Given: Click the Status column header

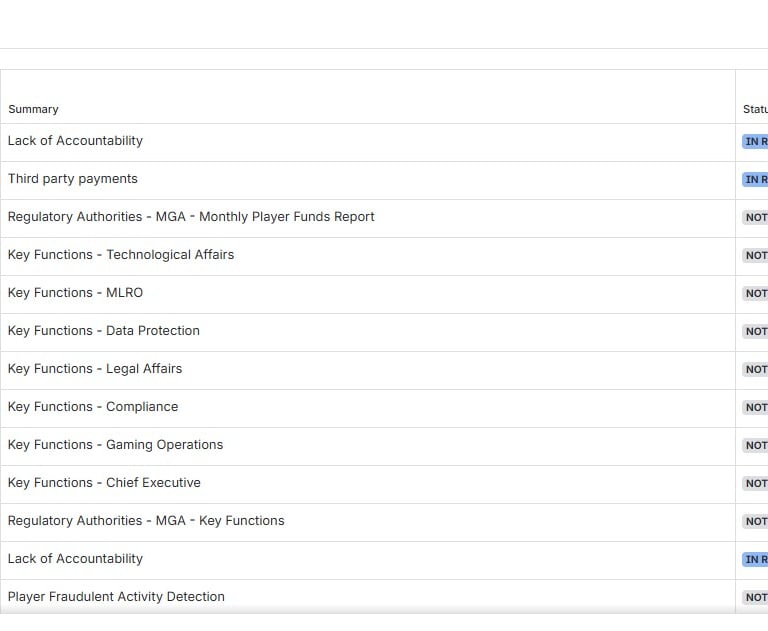Looking at the screenshot, I should point(755,109).
